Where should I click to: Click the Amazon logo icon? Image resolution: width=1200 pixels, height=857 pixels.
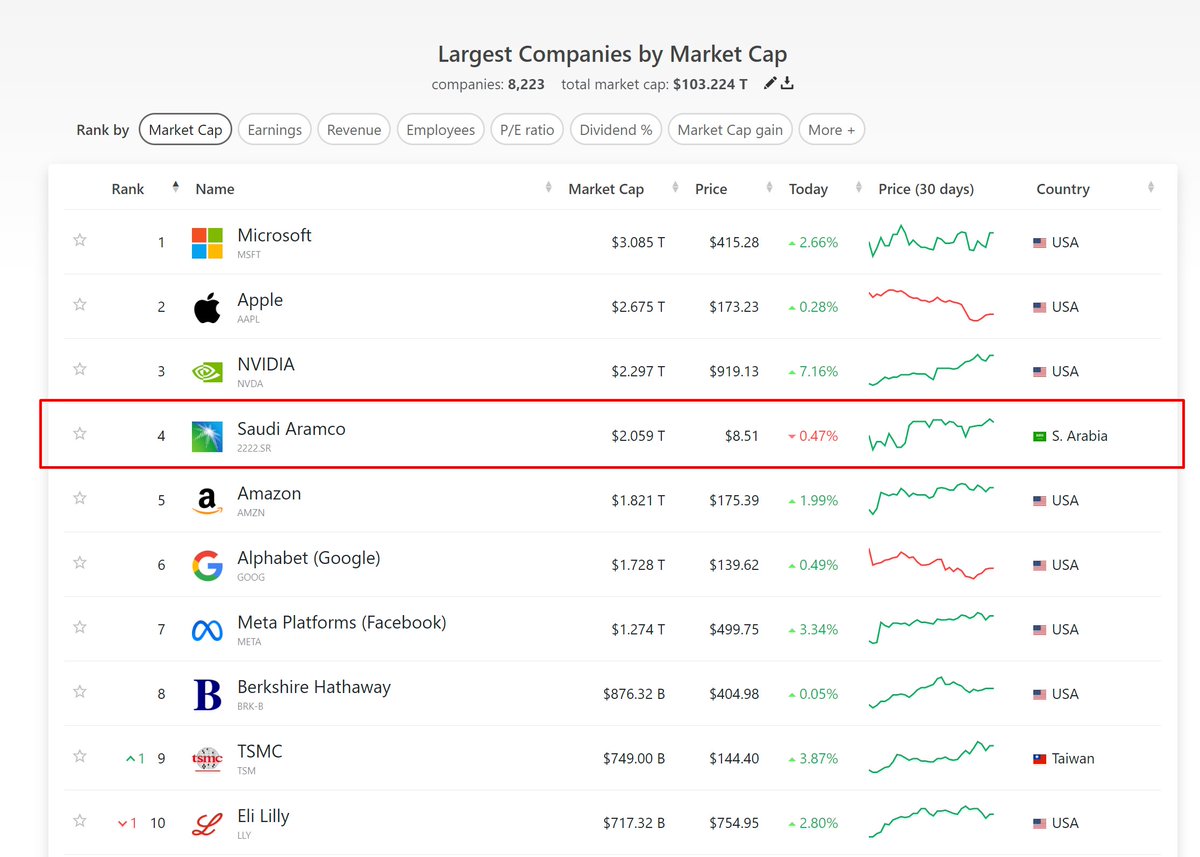click(207, 501)
